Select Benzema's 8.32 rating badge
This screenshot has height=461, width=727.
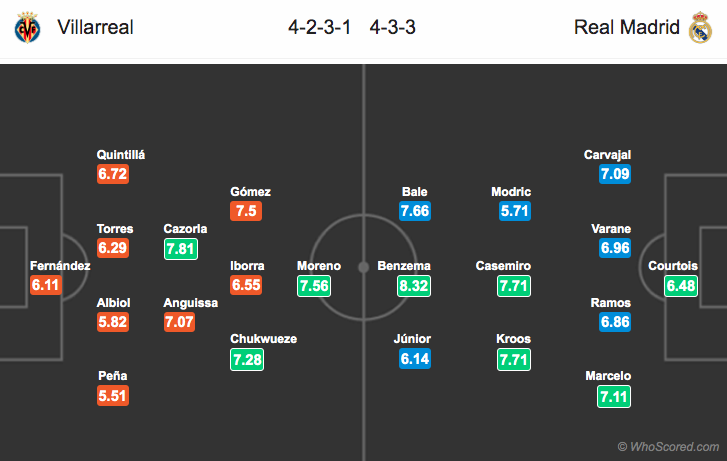414,286
